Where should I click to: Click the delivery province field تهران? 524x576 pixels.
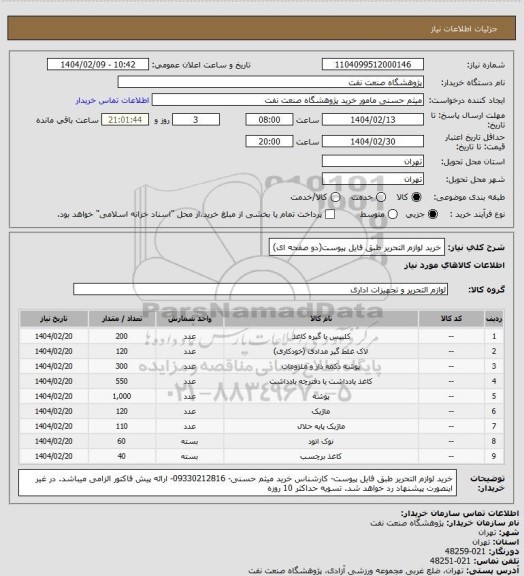[373, 161]
